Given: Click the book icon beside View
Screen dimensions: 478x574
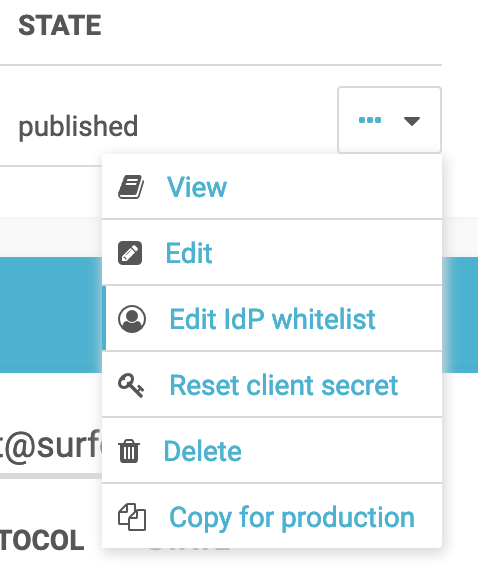Looking at the screenshot, I should (x=131, y=187).
